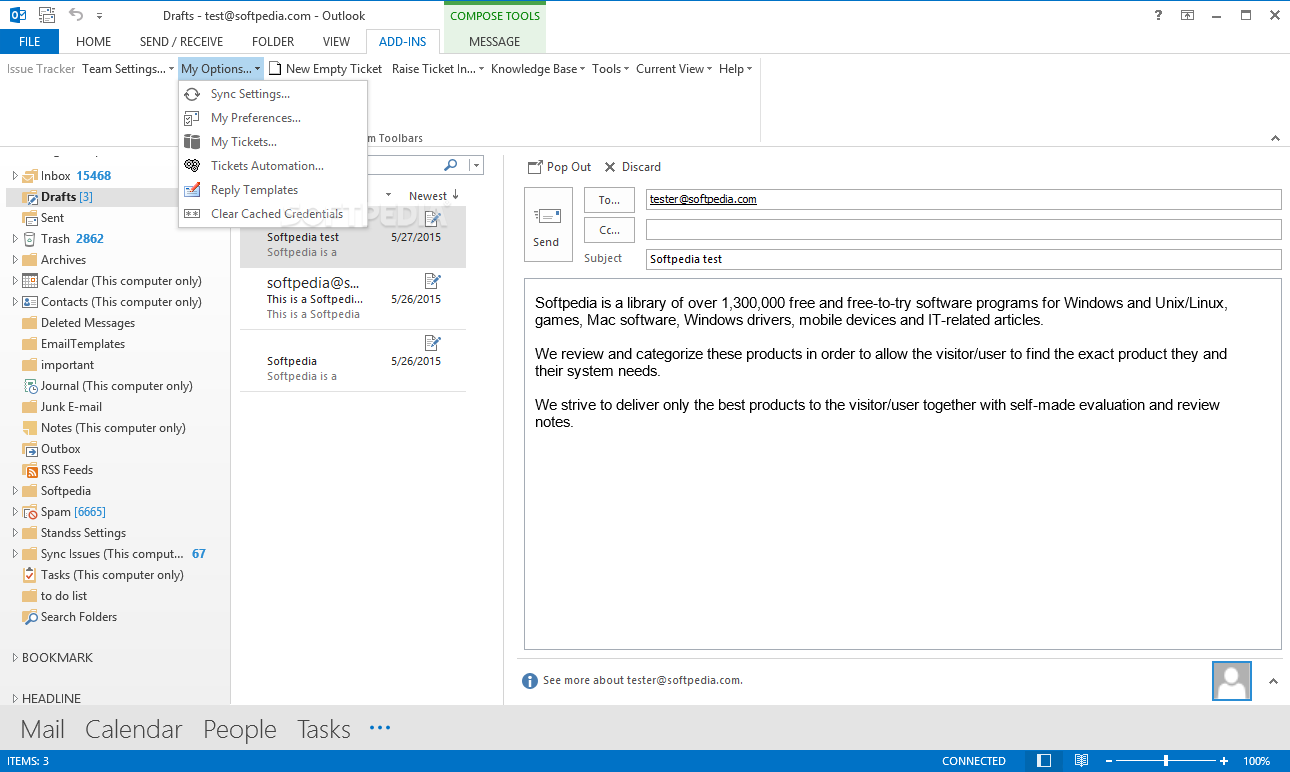Click the Send/Receive quick access icon
1290x772 pixels.
point(46,15)
